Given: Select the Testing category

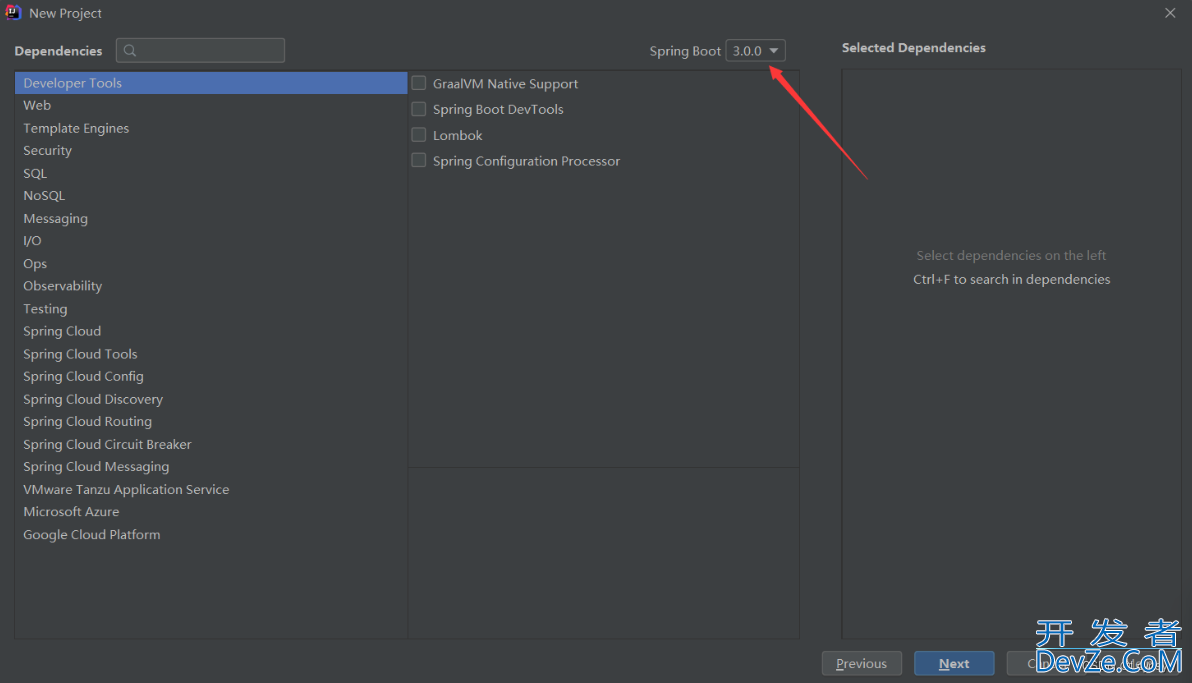Looking at the screenshot, I should (x=211, y=309).
